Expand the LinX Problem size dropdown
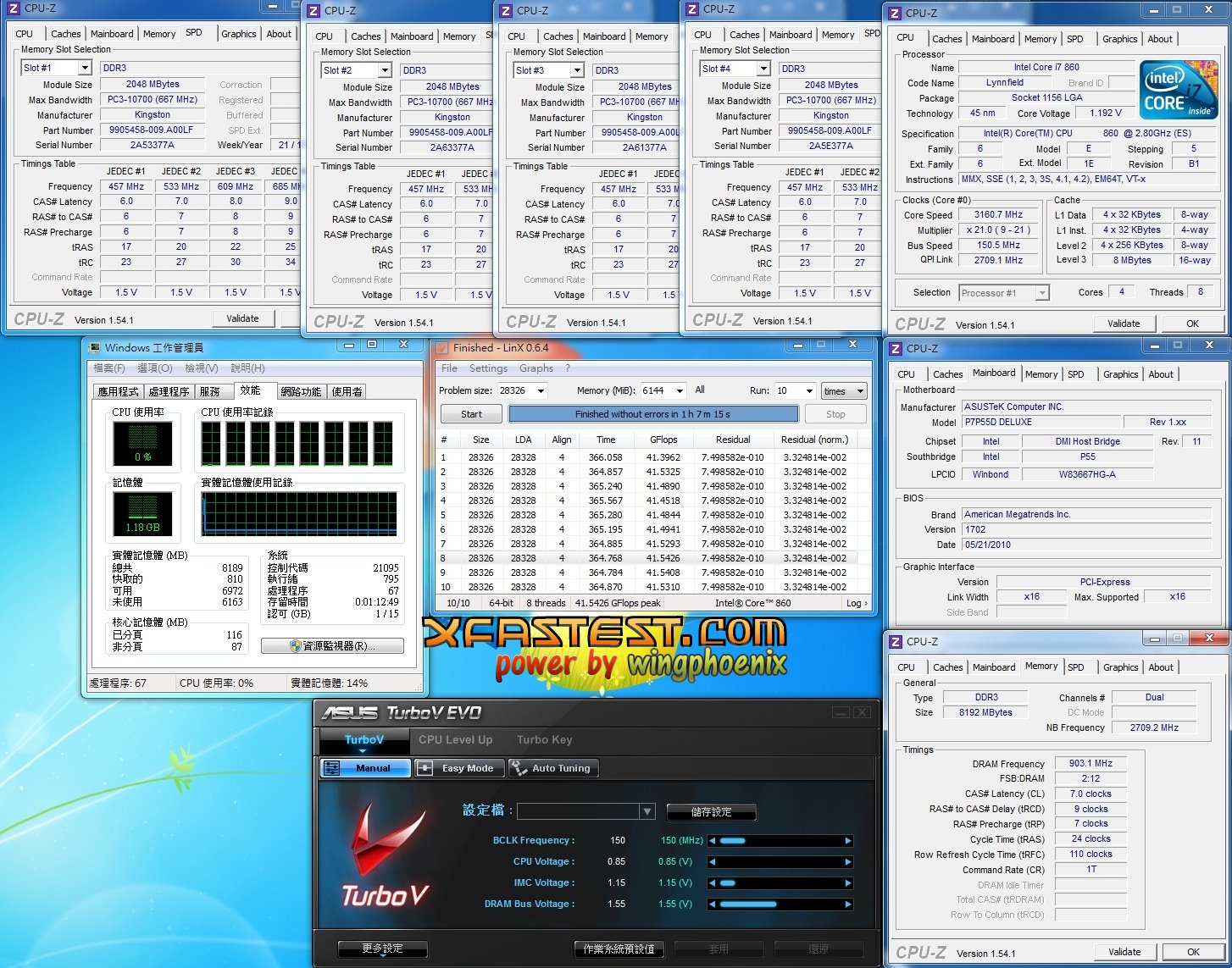The width and height of the screenshot is (1232, 968). [541, 391]
